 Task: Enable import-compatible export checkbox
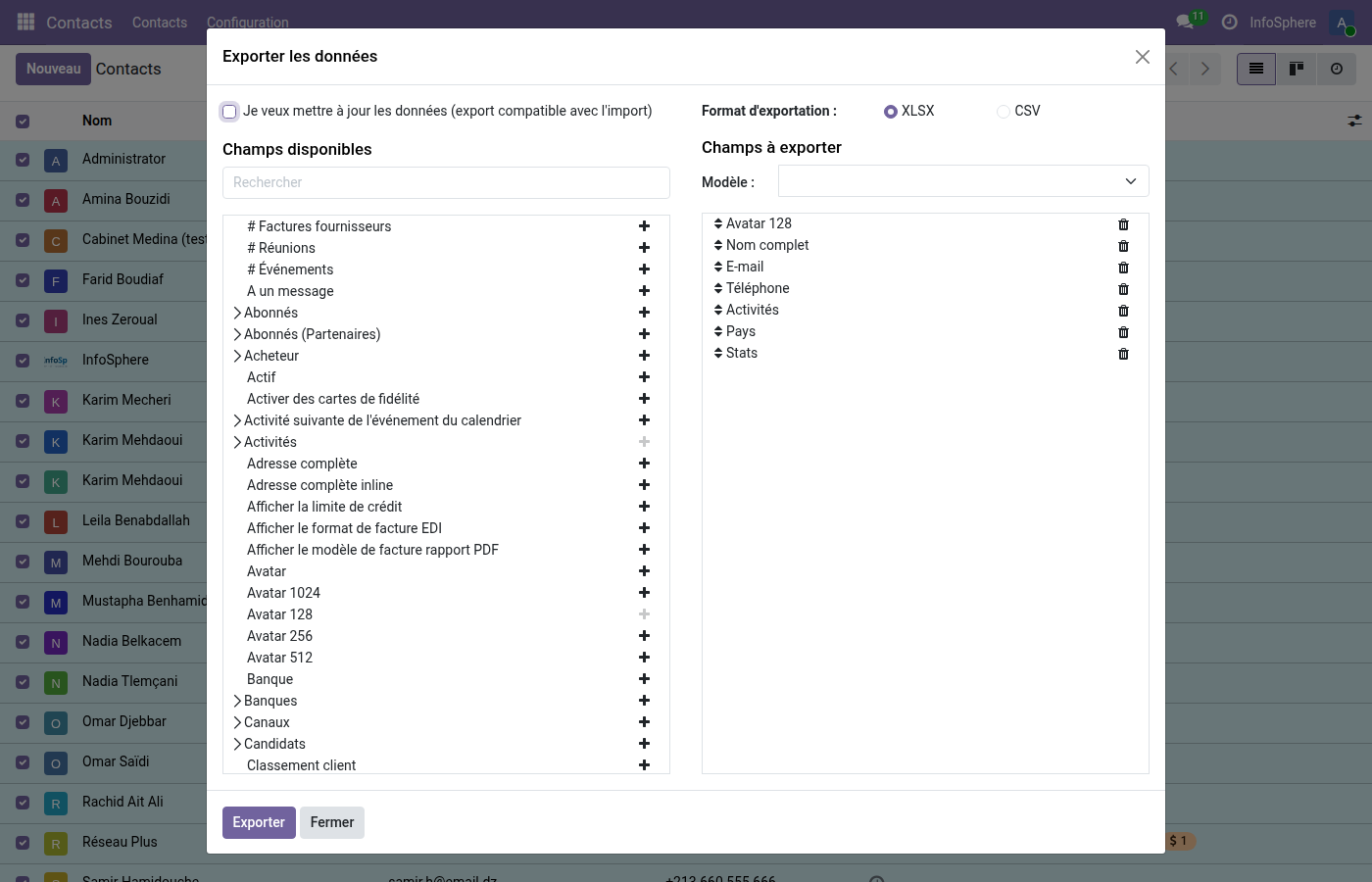[x=229, y=111]
